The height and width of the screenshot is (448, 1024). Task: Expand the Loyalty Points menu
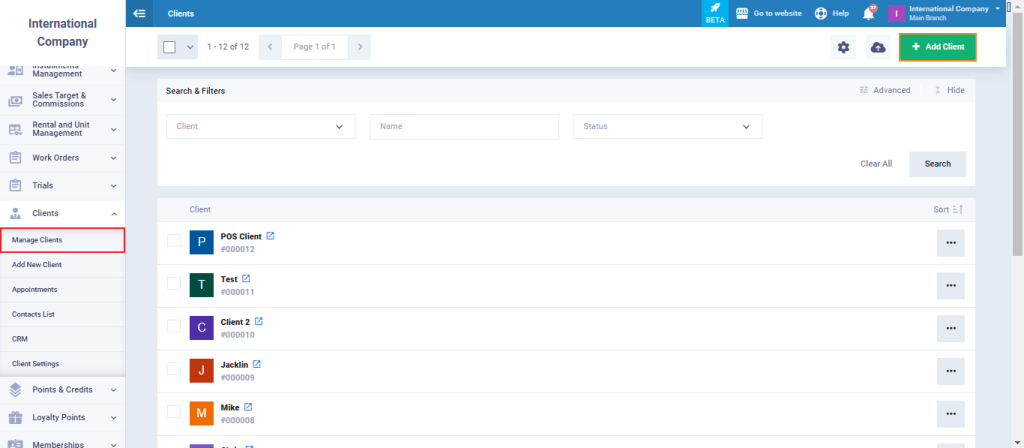pyautogui.click(x=114, y=417)
